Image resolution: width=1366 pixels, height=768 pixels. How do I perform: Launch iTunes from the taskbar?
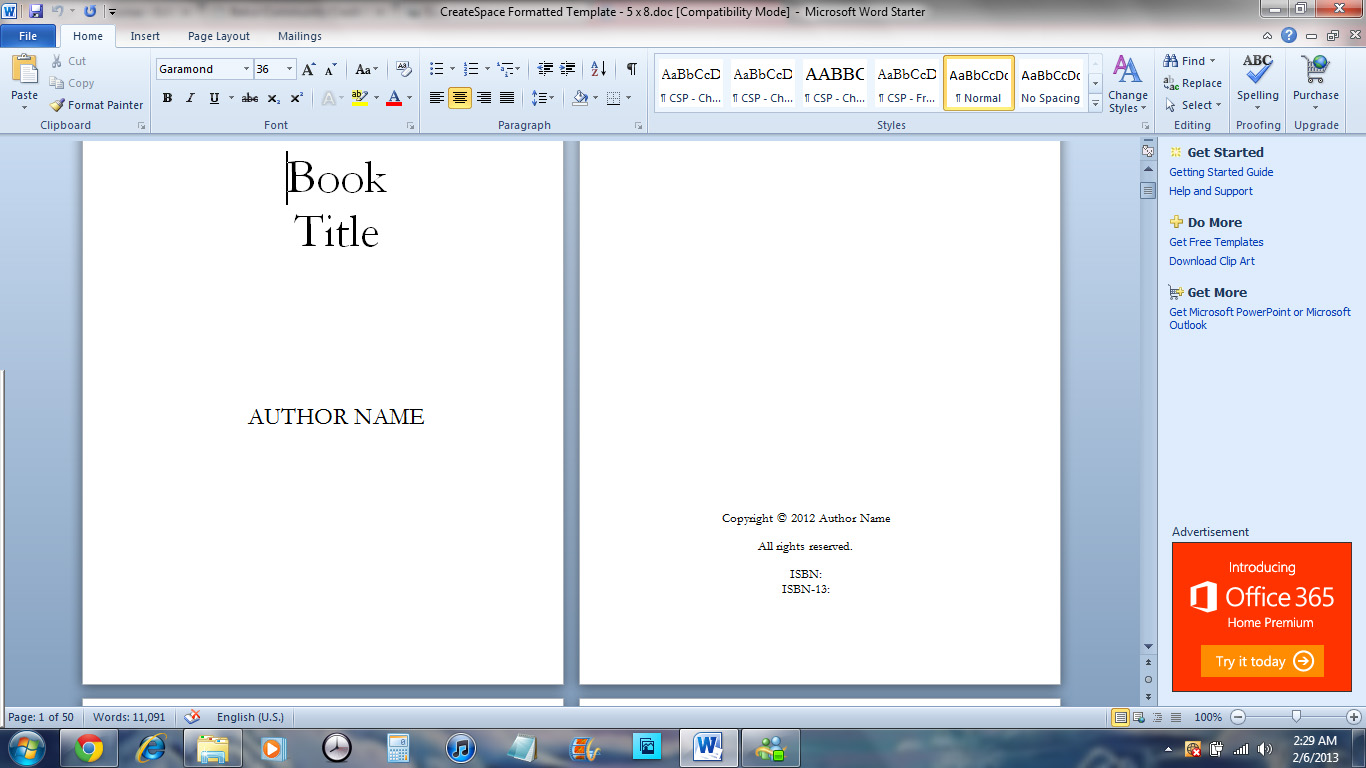460,747
